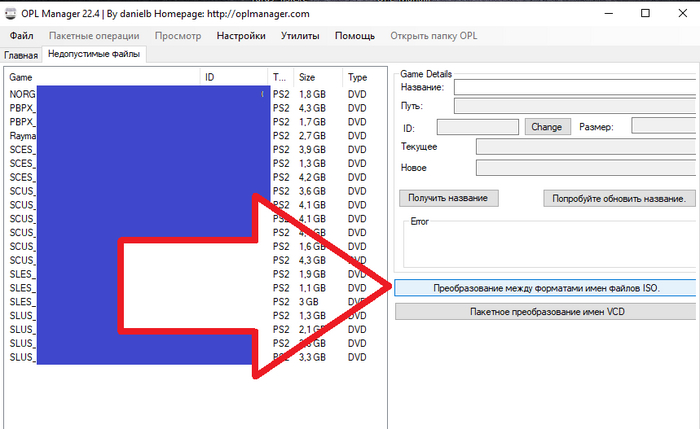Open the Помощь menu
Image resolution: width=700 pixels, height=429 pixels.
coord(354,36)
